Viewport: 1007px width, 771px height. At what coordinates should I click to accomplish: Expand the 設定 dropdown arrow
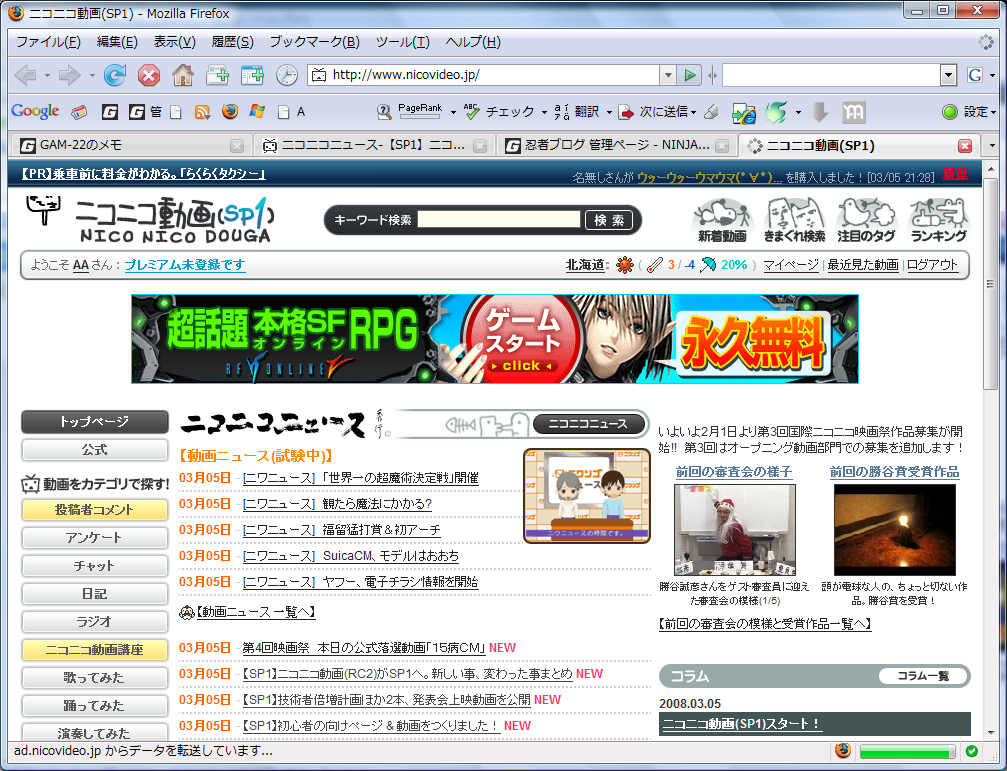(993, 112)
